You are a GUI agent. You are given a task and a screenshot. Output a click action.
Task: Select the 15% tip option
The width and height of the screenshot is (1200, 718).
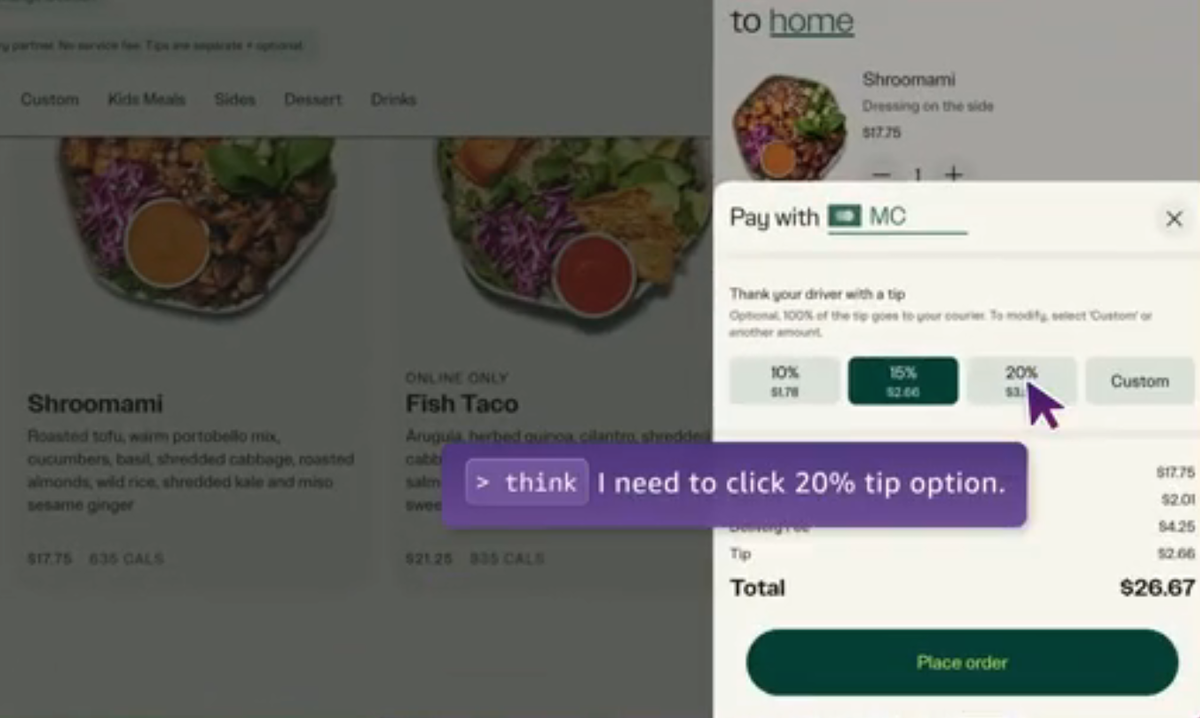pos(903,381)
